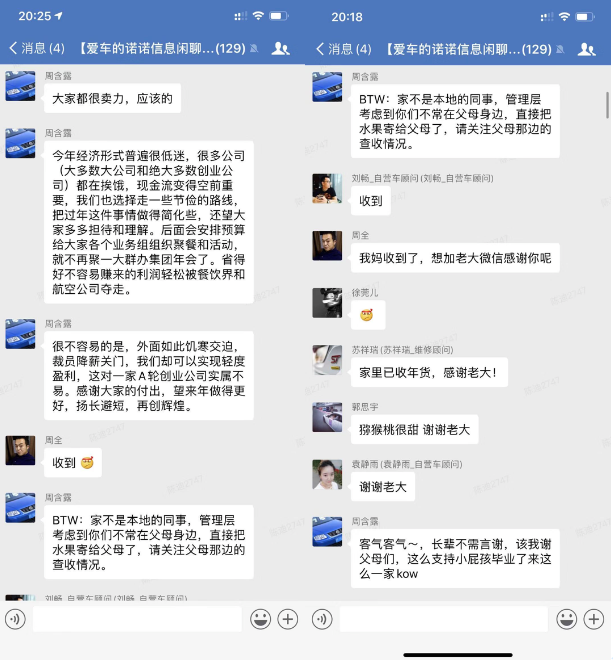613x660 pixels.
Task: Tap the plus attachment icon in right chat
Action: (594, 619)
